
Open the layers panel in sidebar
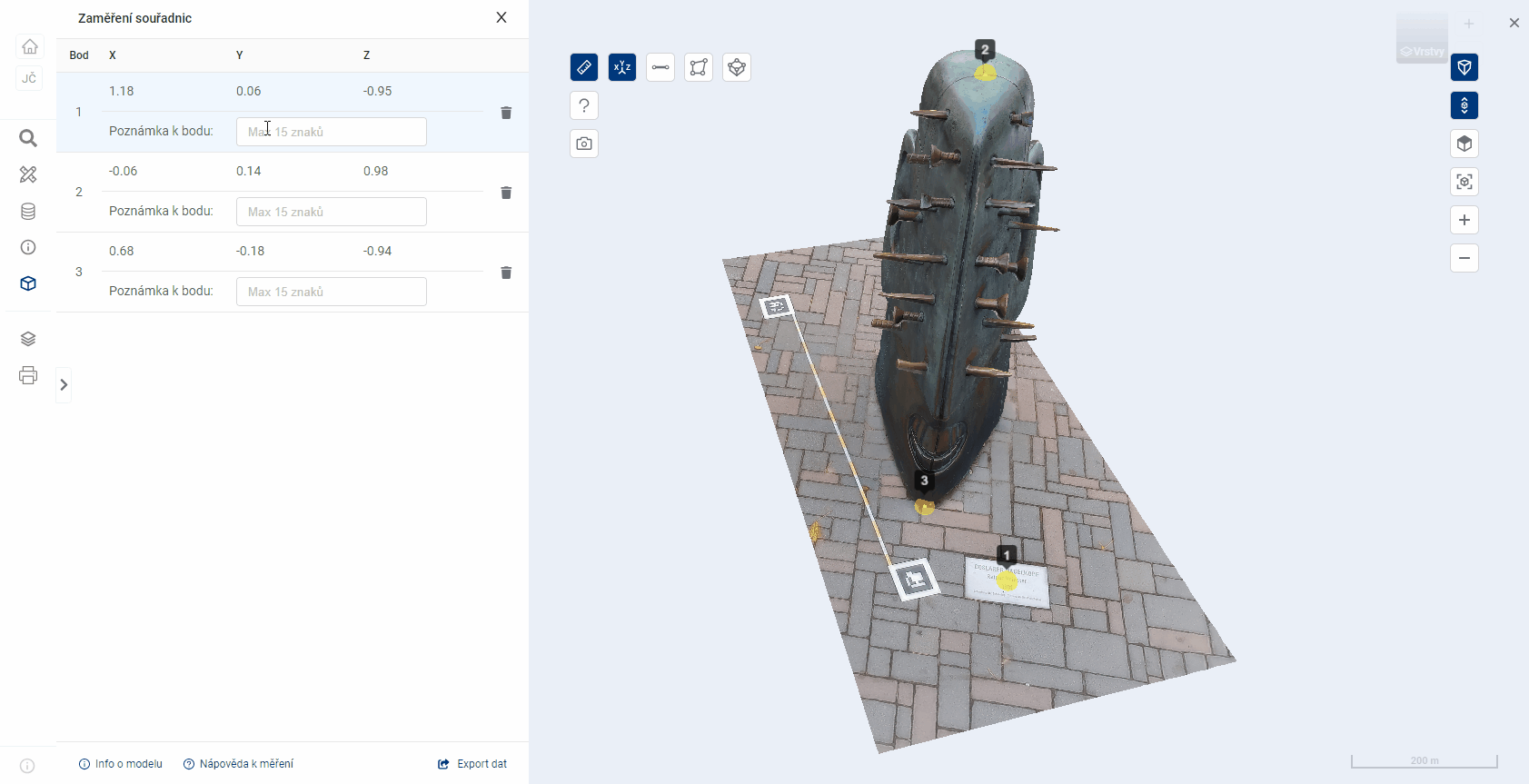[x=28, y=339]
